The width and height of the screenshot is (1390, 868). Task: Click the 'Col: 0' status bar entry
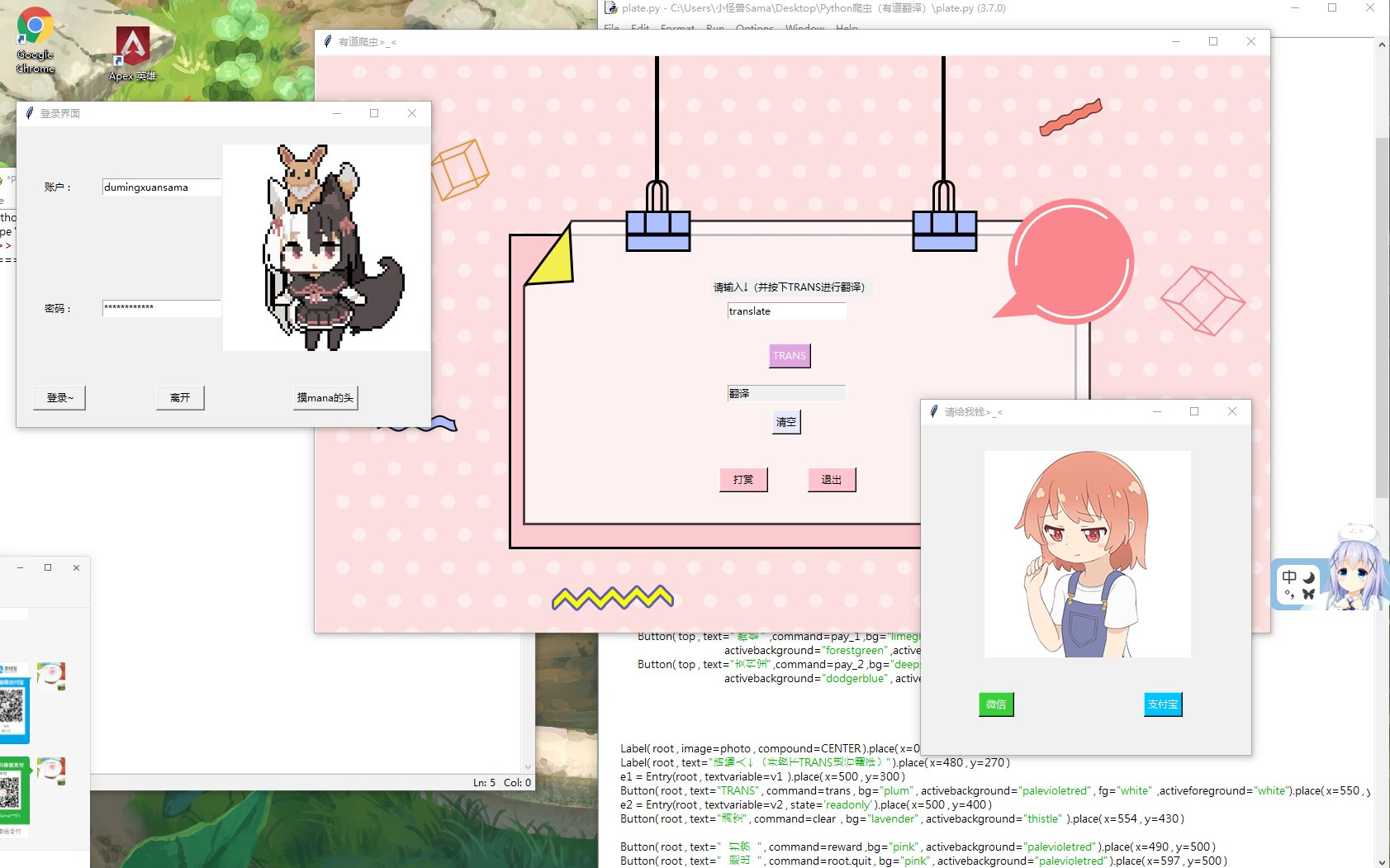[x=518, y=782]
